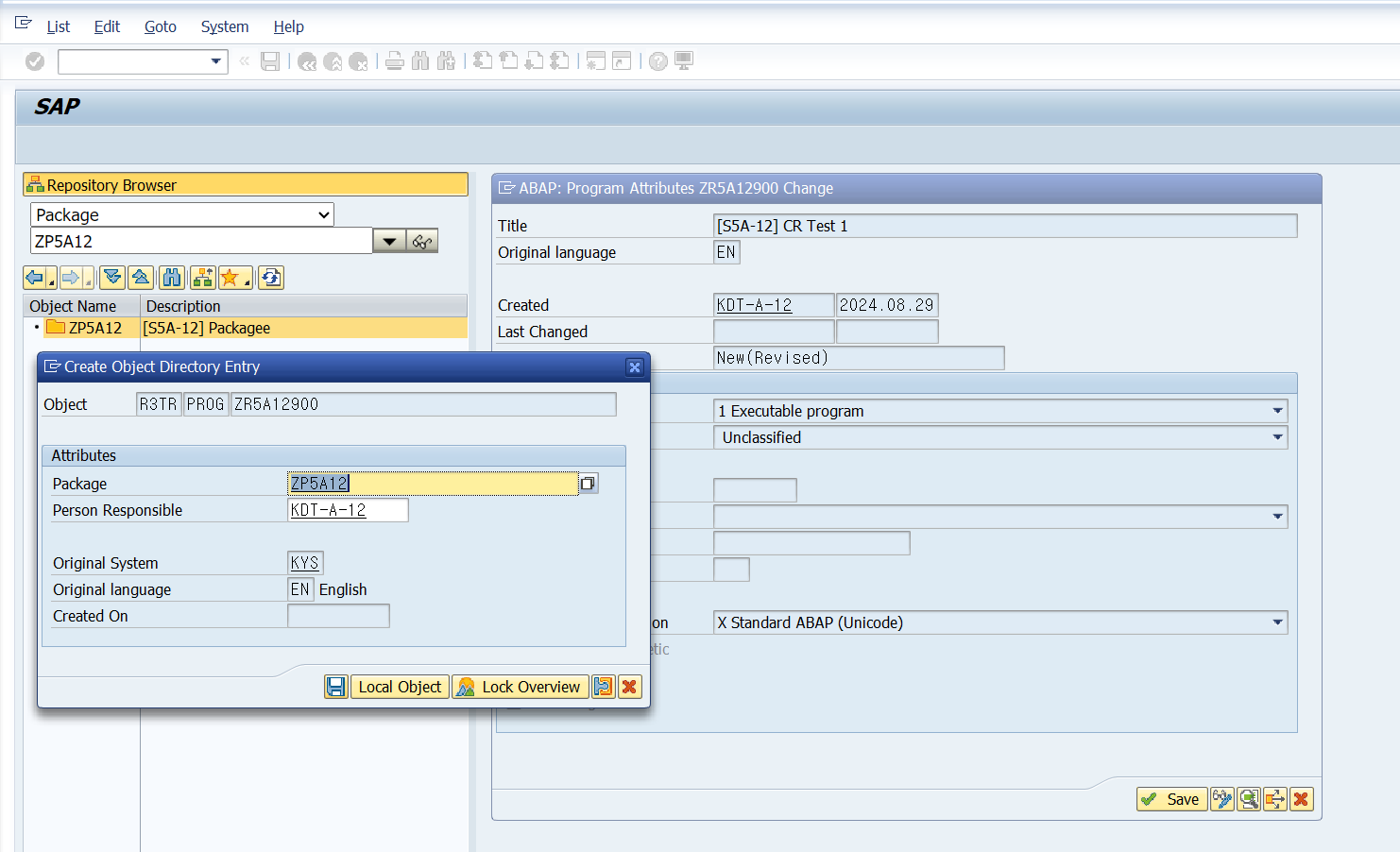This screenshot has height=852, width=1400.
Task: Click the Last Page icon
Action: pyautogui.click(x=559, y=61)
